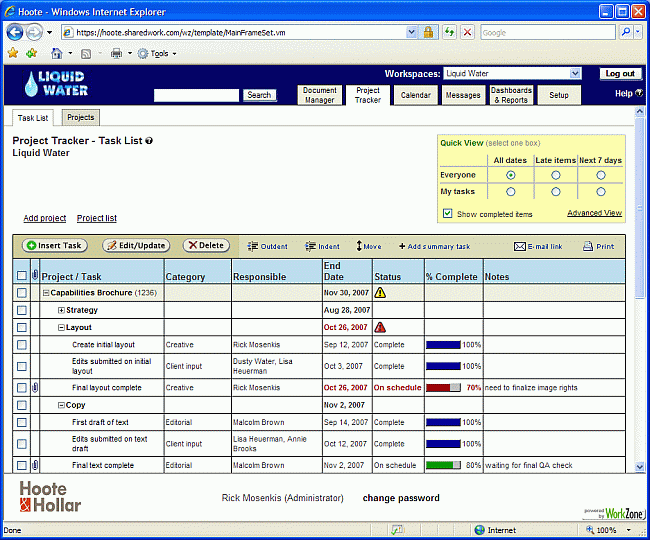Viewport: 650px width, 540px height.
Task: Switch to the Projects sub-tab
Action: [81, 117]
